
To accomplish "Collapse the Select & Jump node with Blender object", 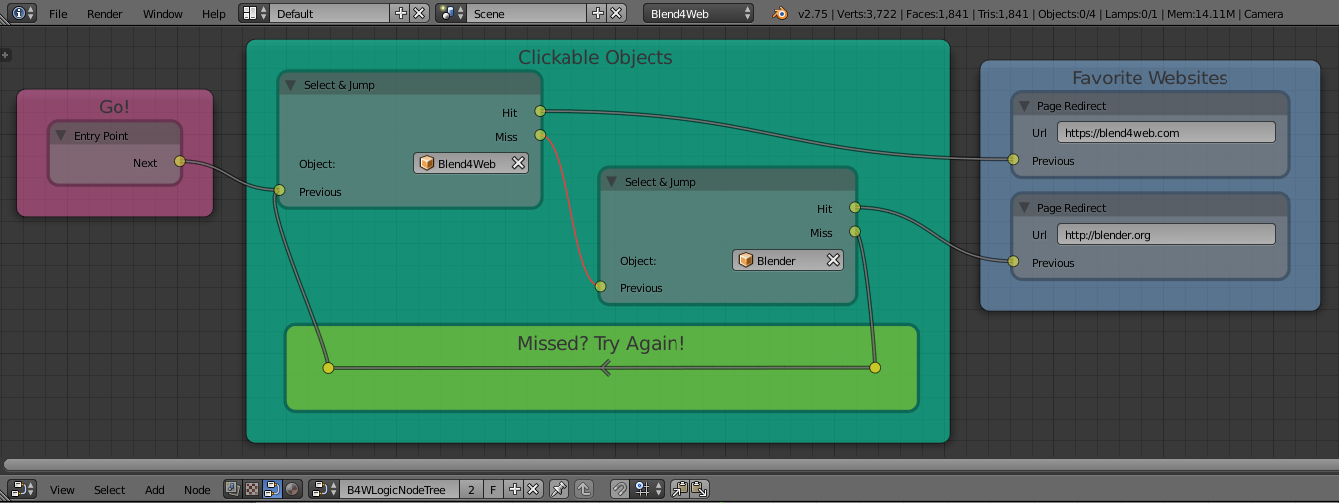I will tap(612, 181).
